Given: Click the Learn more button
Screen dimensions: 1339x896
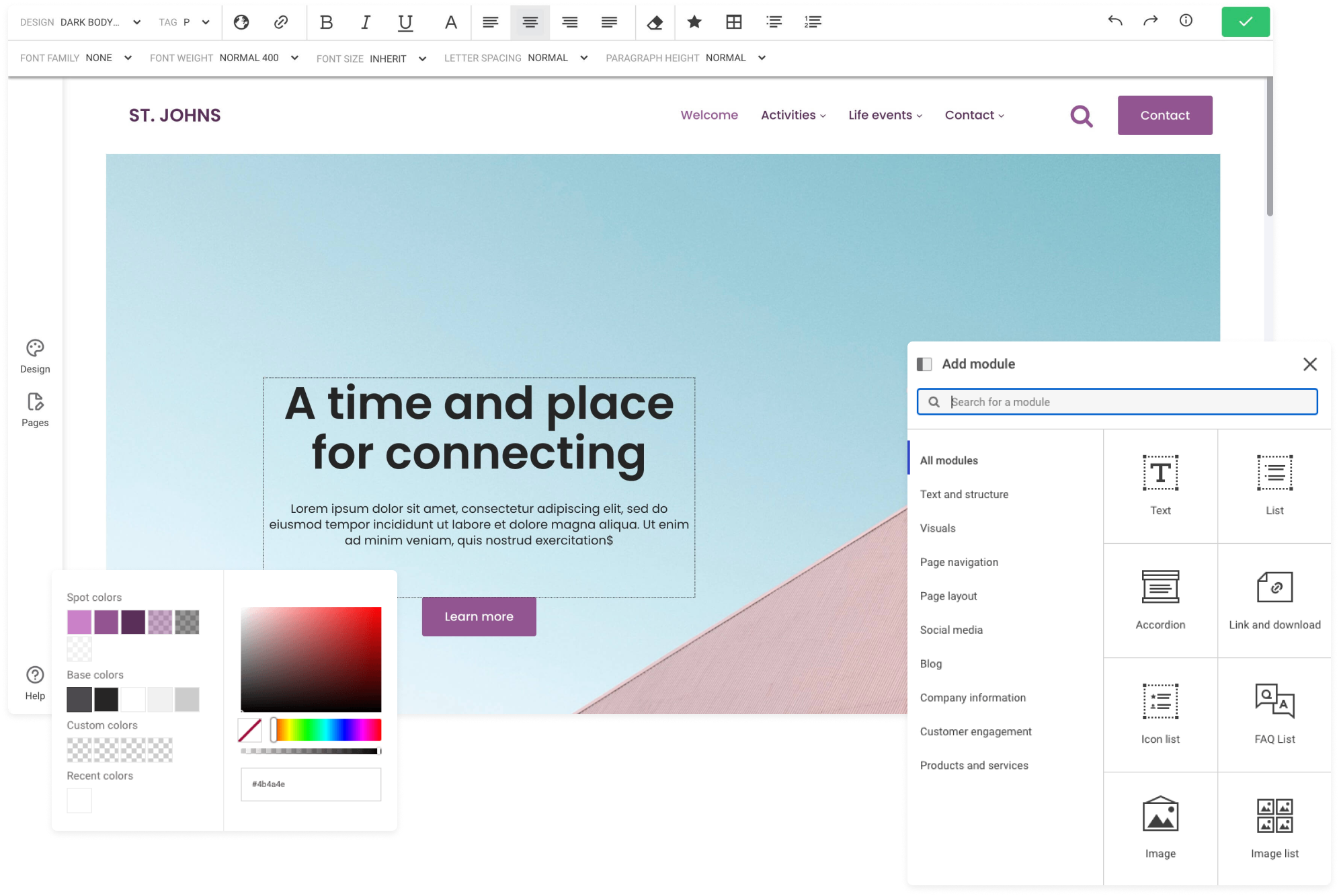Looking at the screenshot, I should click(x=479, y=616).
